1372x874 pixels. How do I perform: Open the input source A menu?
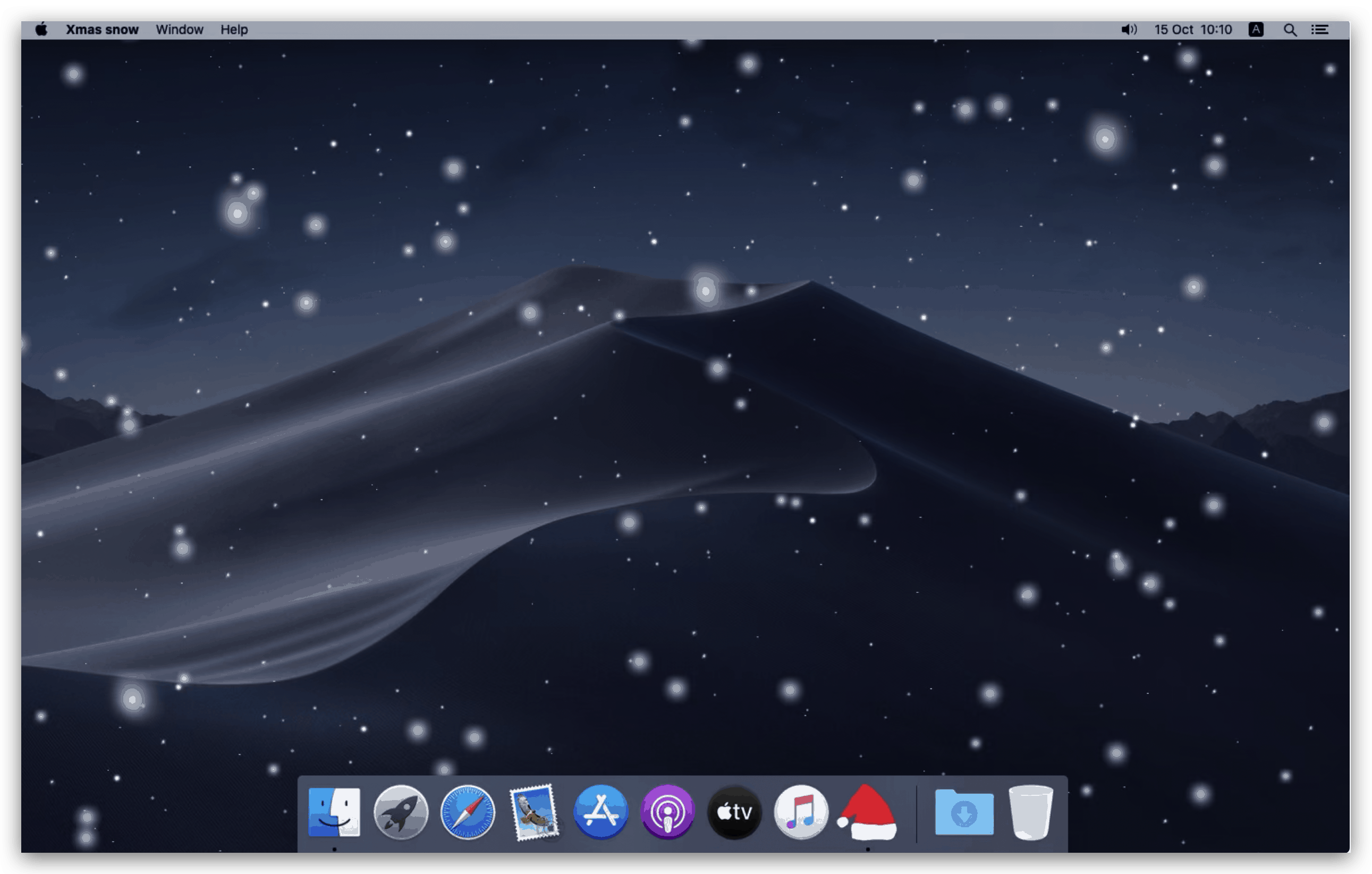(x=1256, y=30)
